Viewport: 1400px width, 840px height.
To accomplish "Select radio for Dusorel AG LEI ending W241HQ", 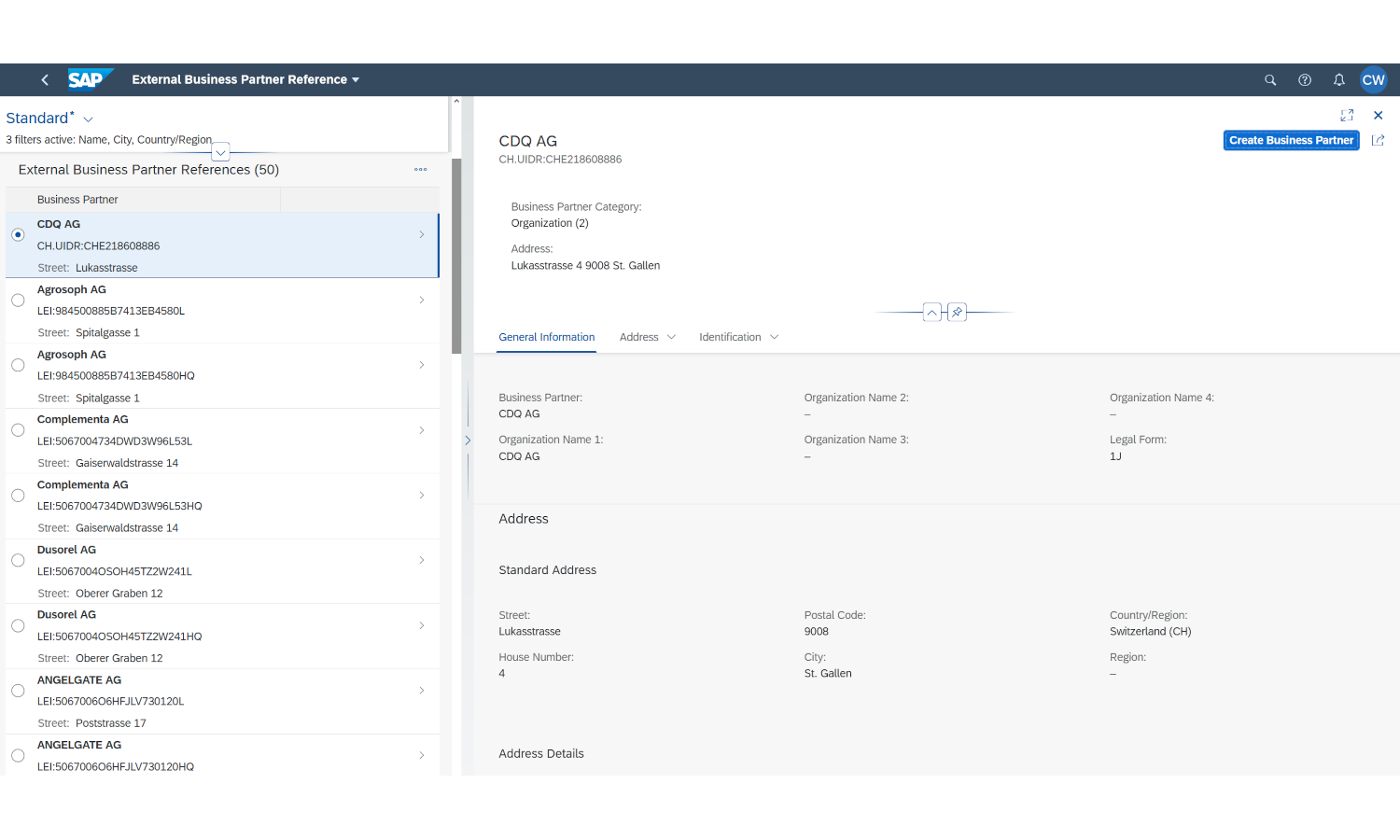I will point(18,625).
